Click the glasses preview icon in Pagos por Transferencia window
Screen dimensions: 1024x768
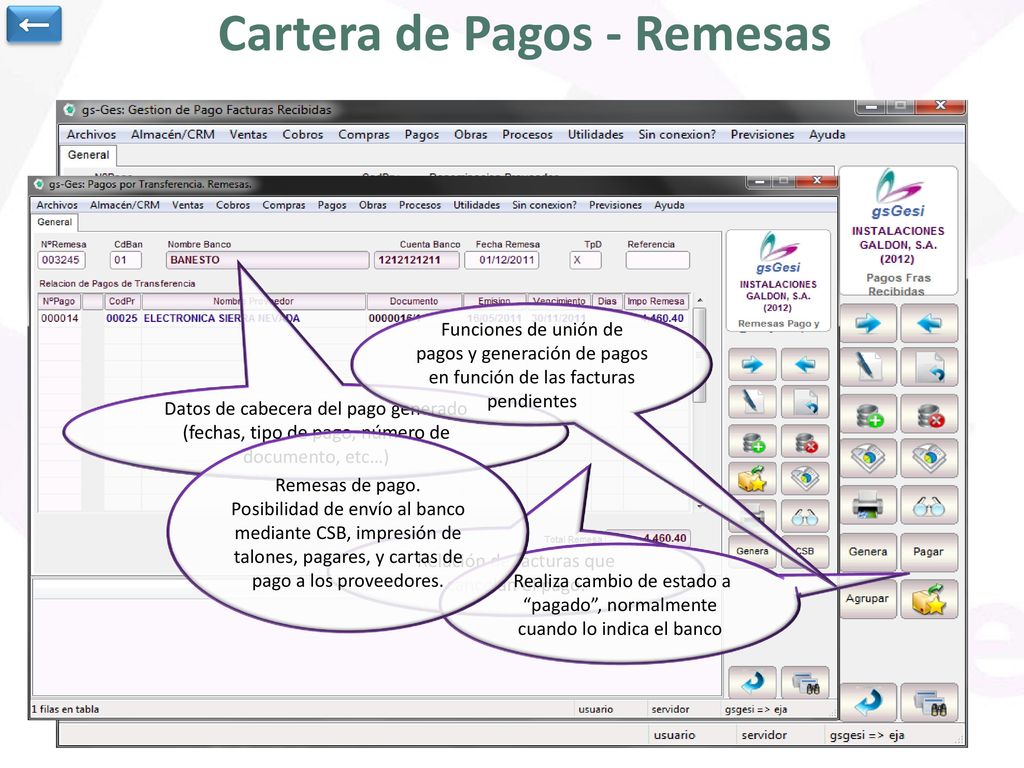tap(805, 517)
